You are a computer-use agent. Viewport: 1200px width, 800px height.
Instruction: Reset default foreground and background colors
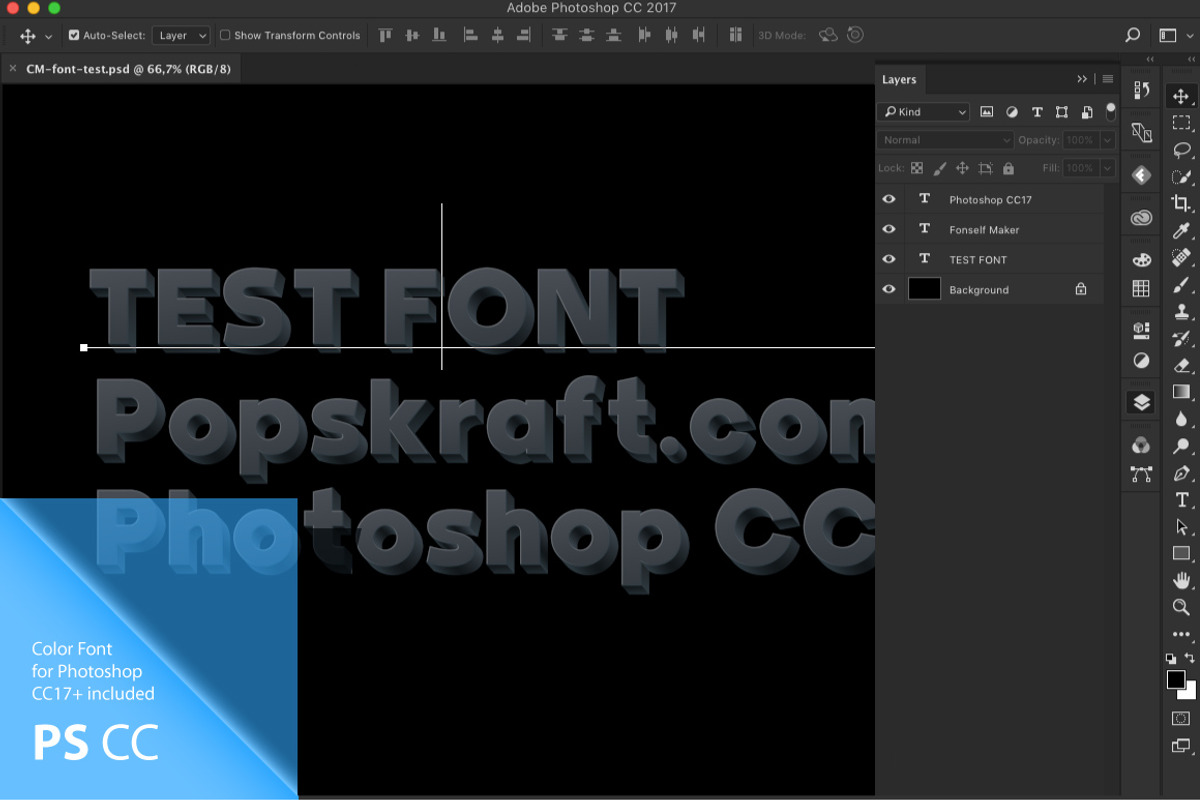(x=1171, y=659)
